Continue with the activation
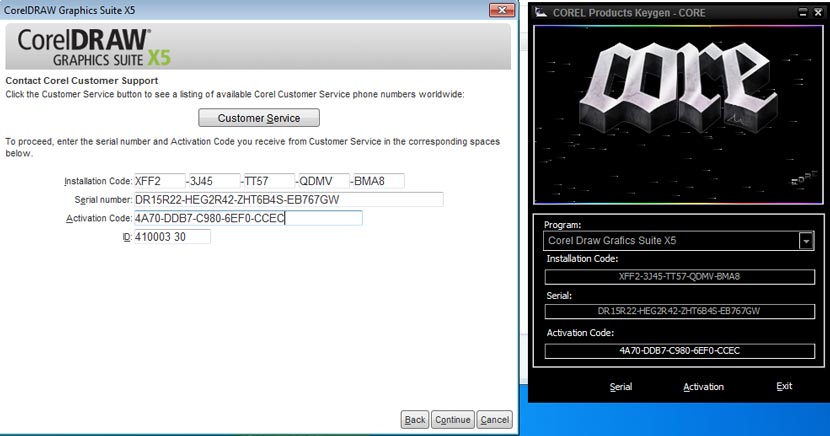This screenshot has width=830, height=436. (453, 420)
